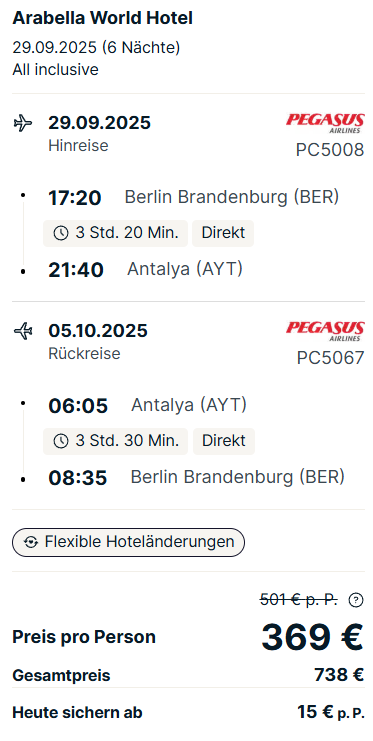Select the Arabella World Hotel title
Viewport: 373px width, 741px height.
click(103, 18)
